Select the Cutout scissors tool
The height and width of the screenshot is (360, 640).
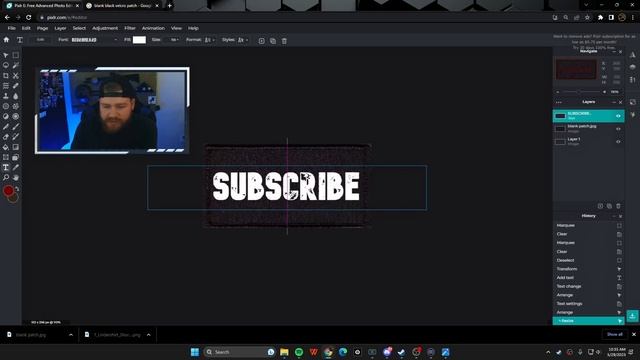tap(16, 76)
